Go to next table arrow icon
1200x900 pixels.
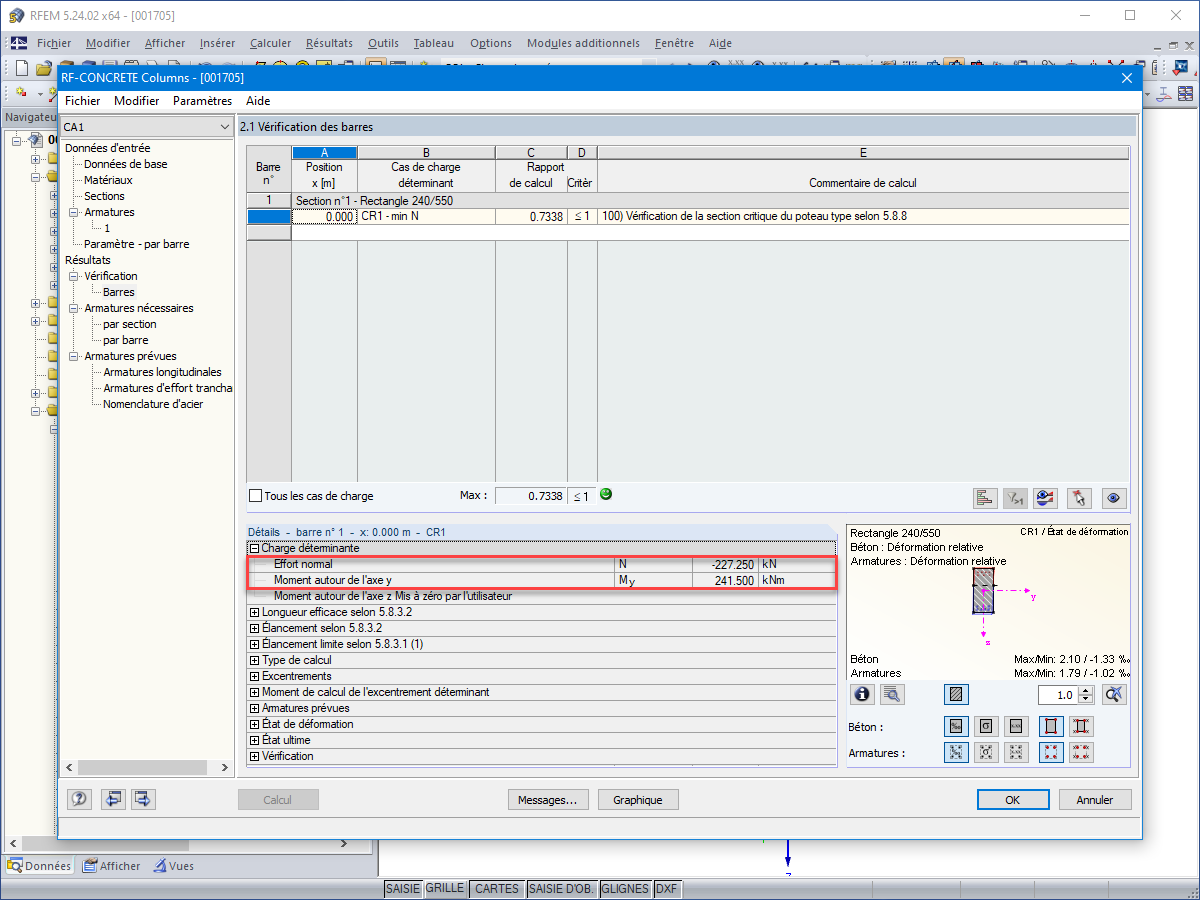[x=143, y=799]
